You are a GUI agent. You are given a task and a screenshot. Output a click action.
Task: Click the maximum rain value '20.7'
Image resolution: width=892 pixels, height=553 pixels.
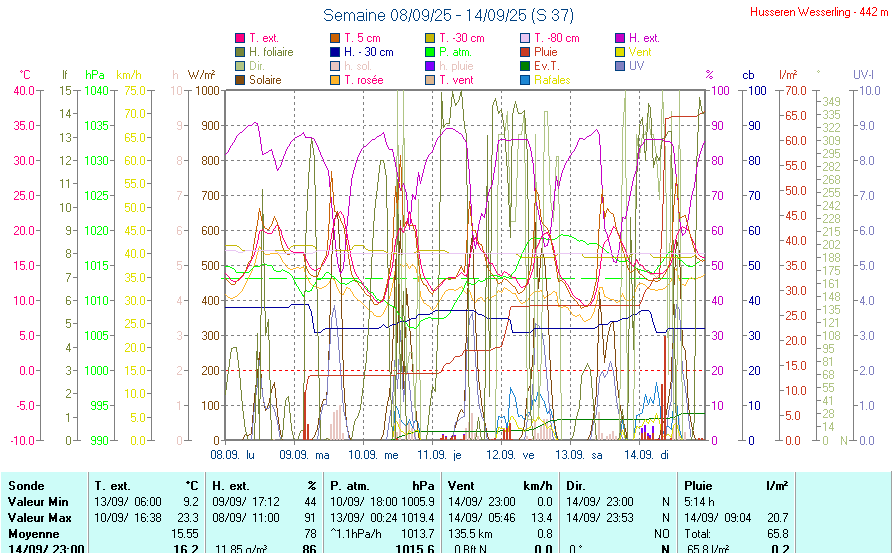778,518
